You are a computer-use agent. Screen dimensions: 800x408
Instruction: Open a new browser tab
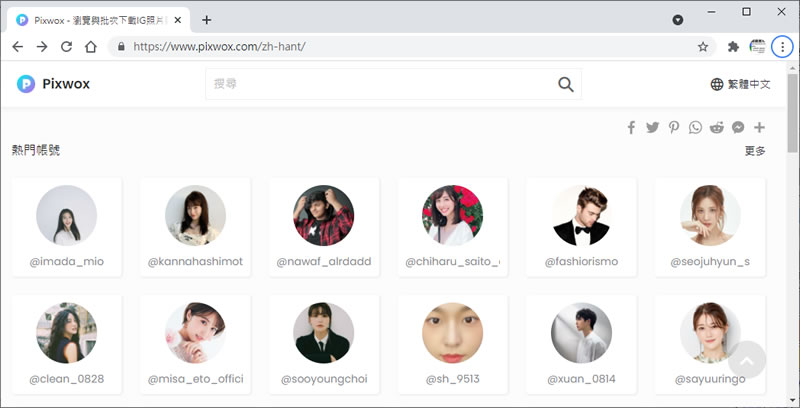coord(206,20)
